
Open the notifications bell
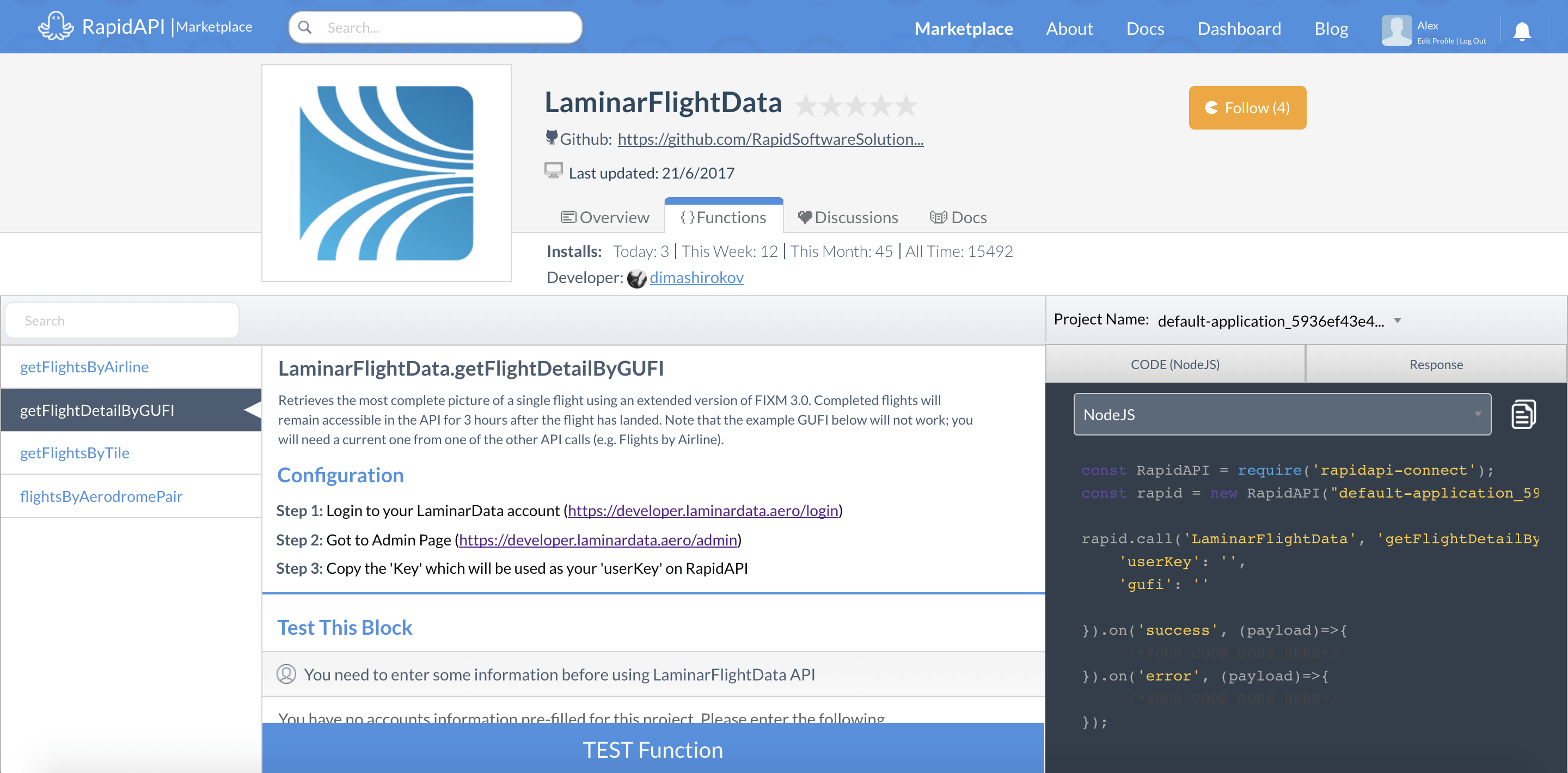coord(1522,30)
